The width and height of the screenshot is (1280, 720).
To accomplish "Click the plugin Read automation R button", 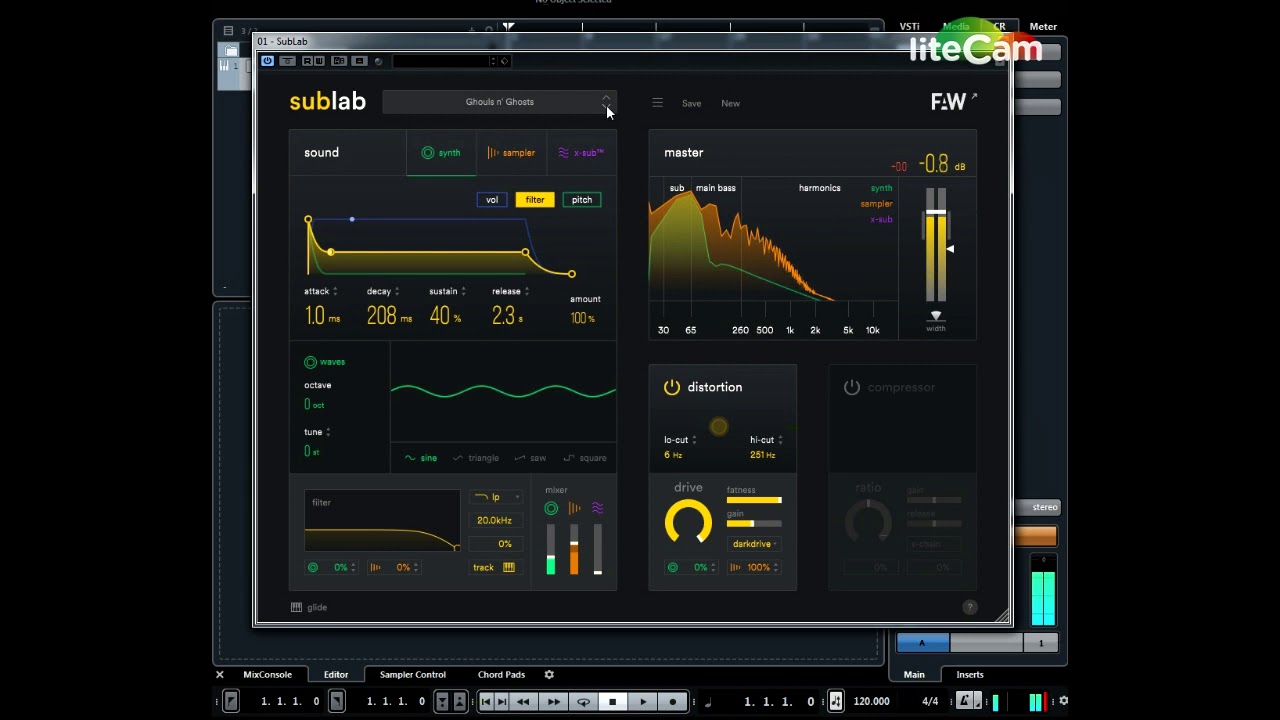I will tap(307, 61).
